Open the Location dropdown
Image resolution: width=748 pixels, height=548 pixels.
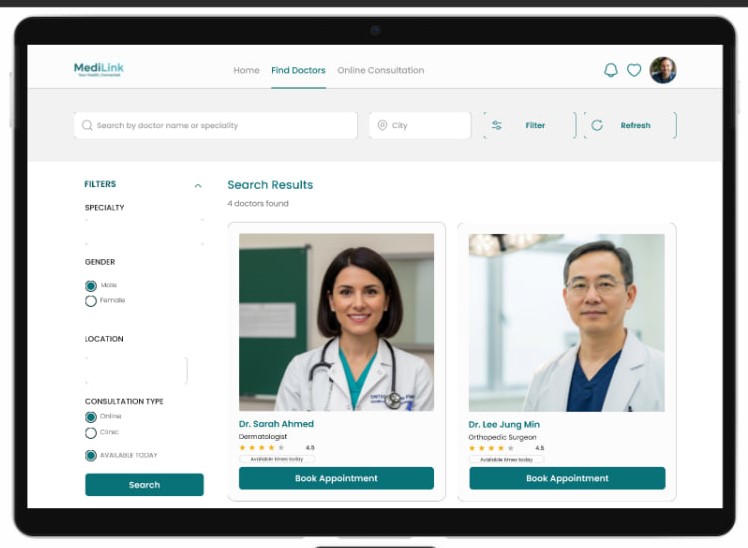[x=136, y=370]
